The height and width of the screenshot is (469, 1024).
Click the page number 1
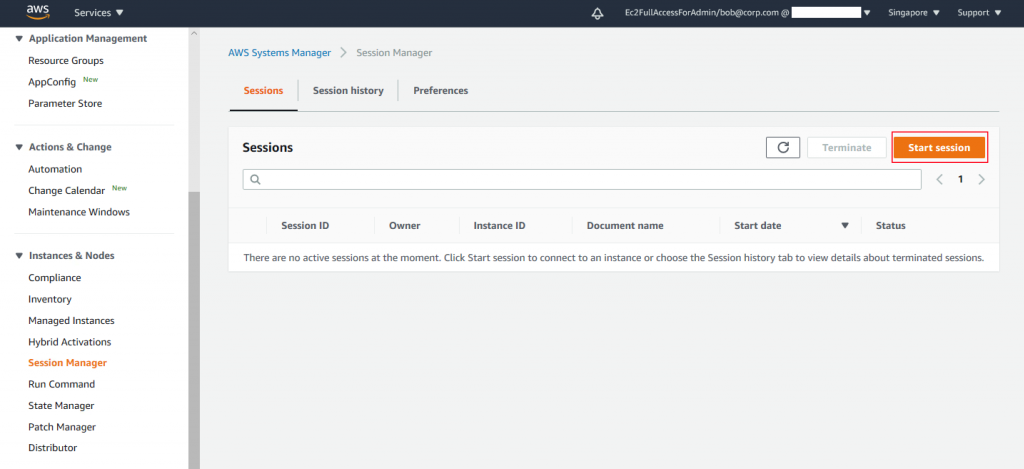pyautogui.click(x=960, y=180)
